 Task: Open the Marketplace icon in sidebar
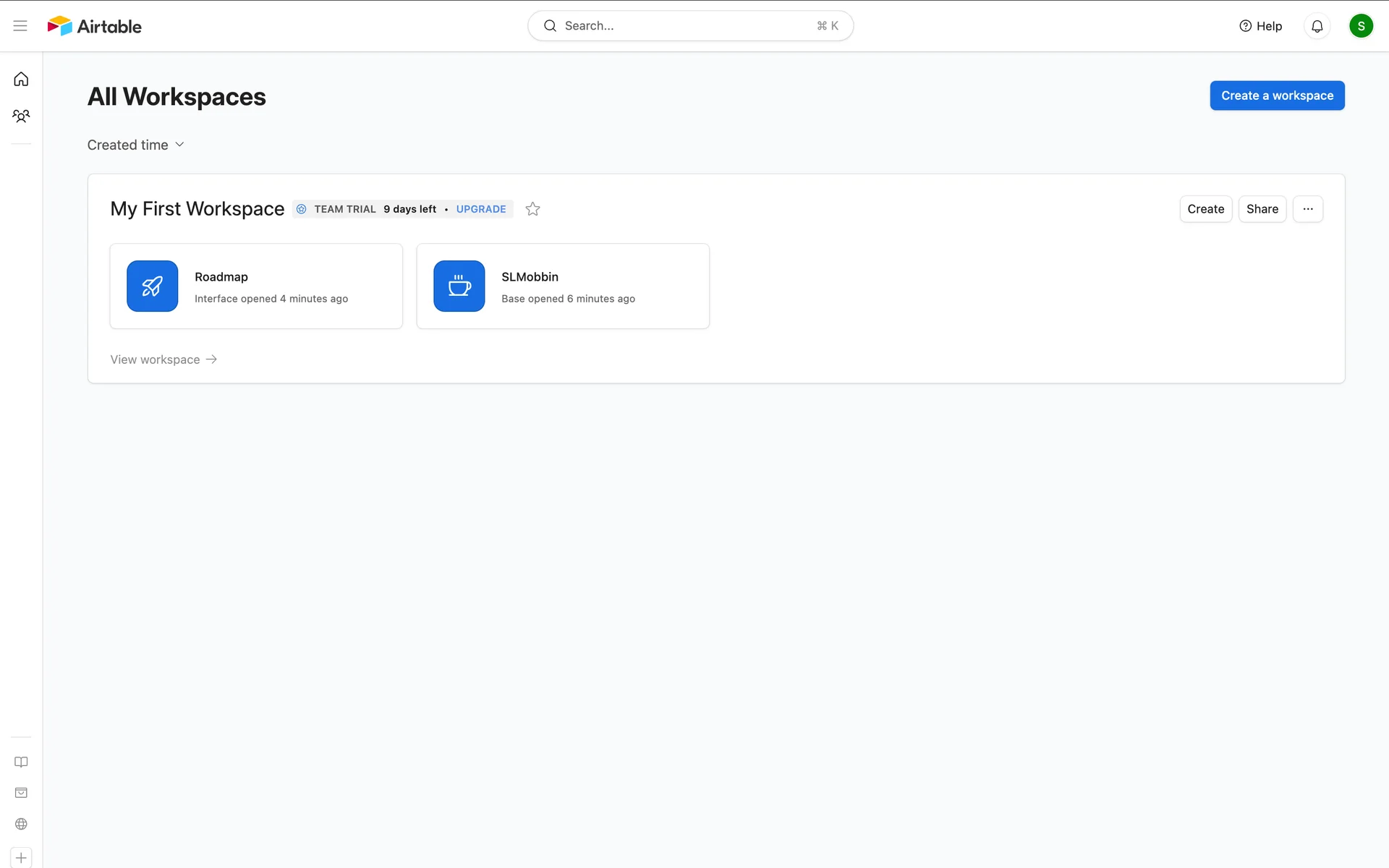[21, 793]
